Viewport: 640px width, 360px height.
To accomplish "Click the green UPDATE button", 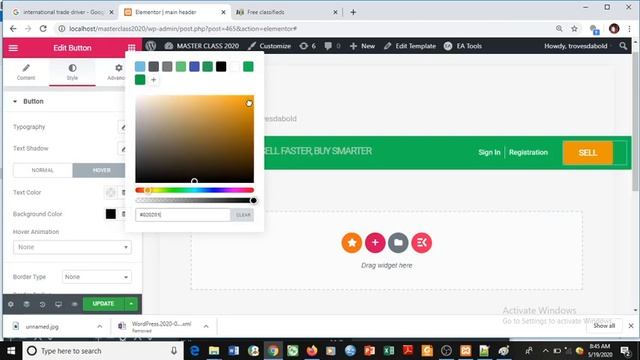I will point(103,304).
